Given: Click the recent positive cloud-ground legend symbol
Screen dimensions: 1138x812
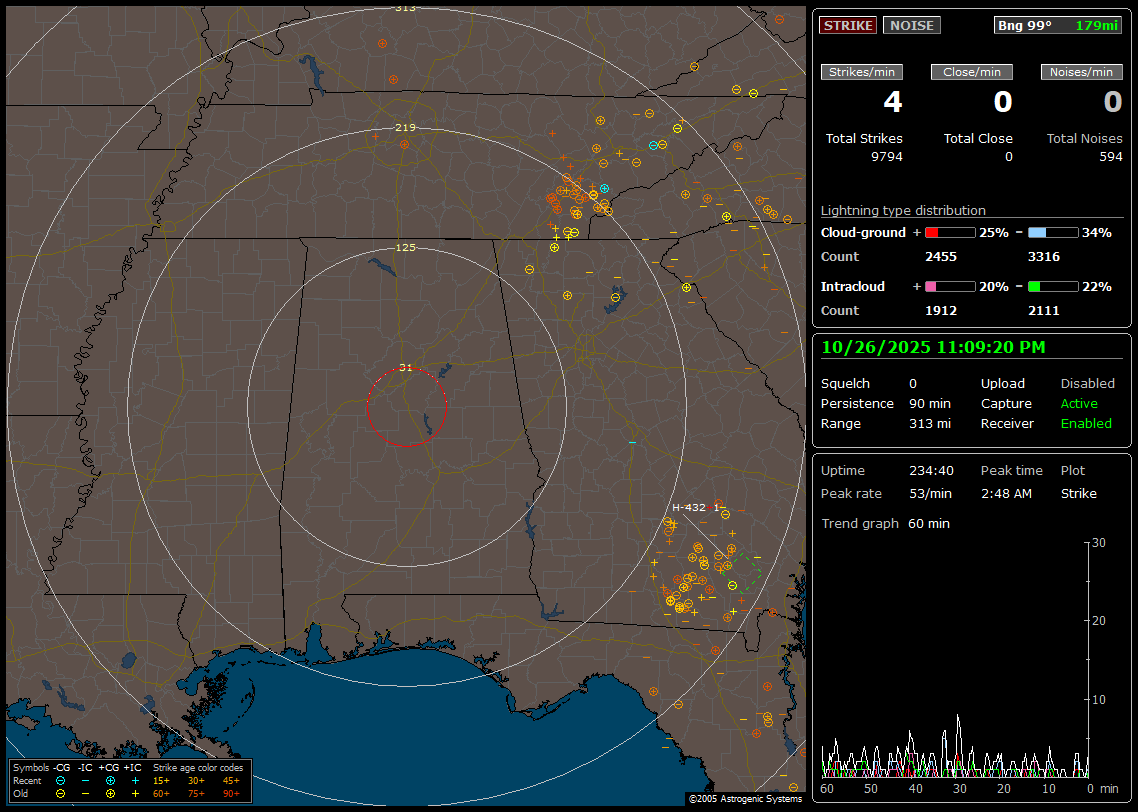Looking at the screenshot, I should [x=110, y=780].
